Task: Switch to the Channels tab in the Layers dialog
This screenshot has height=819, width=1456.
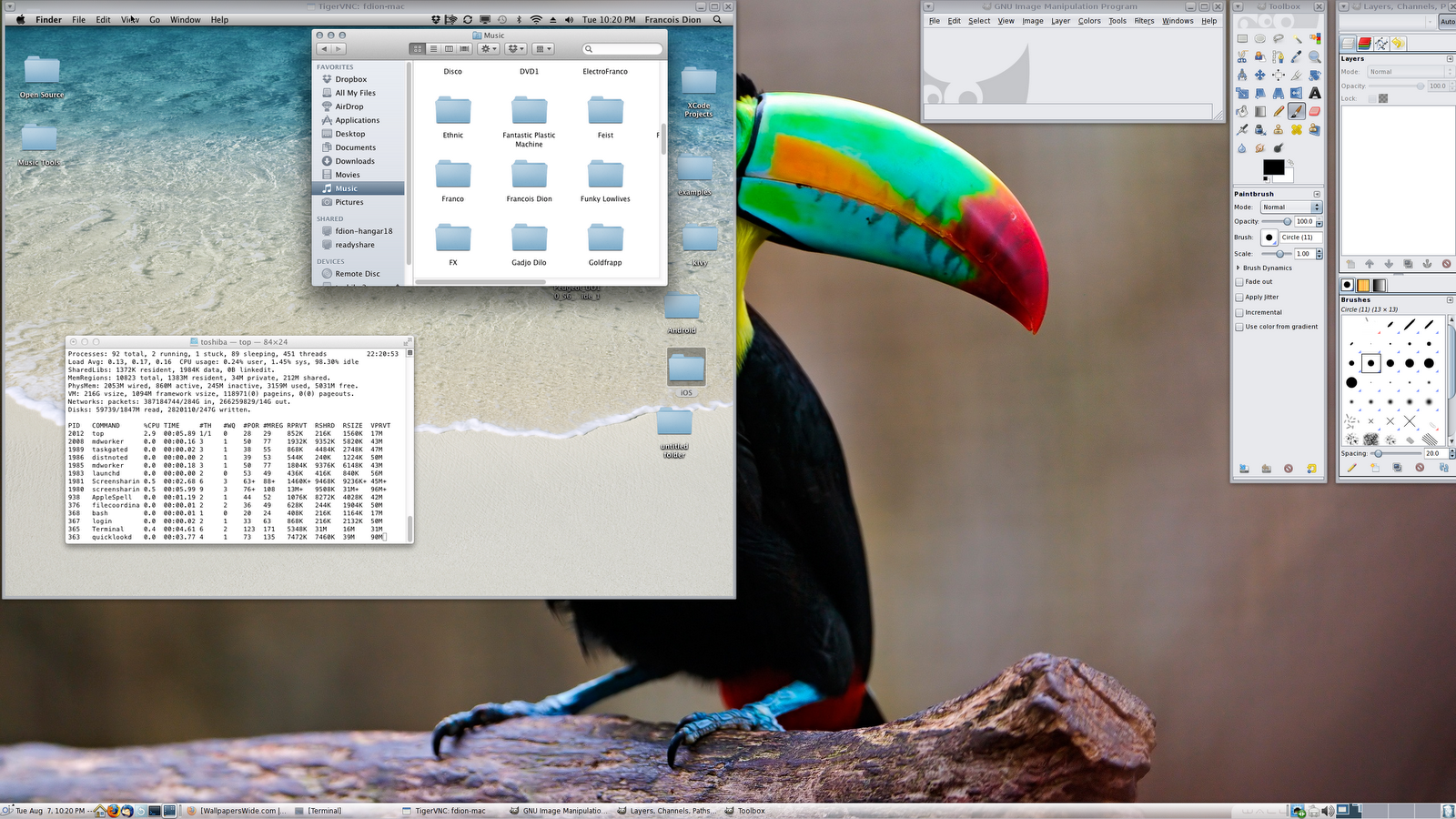Action: [1365, 43]
